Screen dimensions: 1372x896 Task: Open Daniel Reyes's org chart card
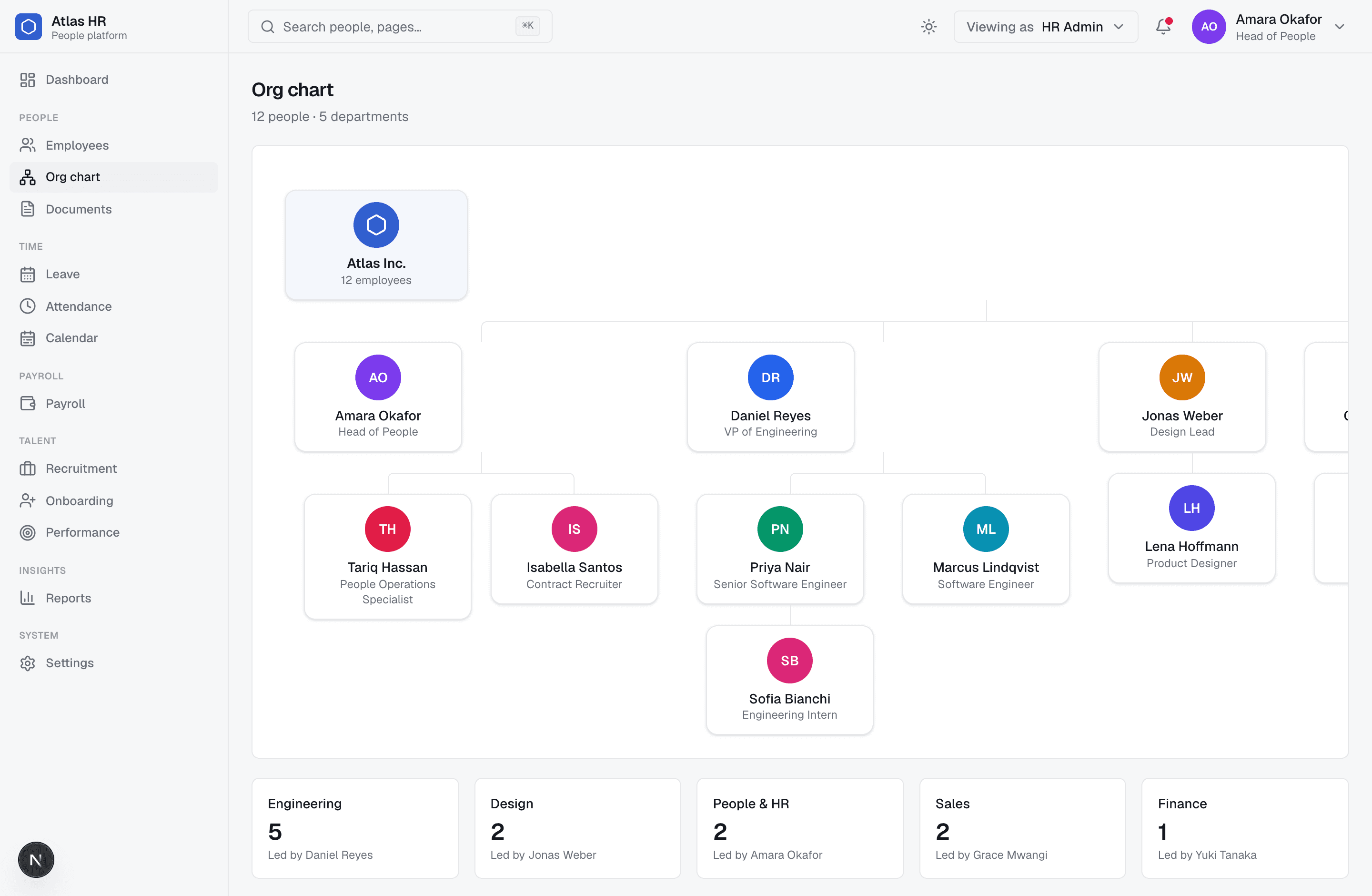770,397
